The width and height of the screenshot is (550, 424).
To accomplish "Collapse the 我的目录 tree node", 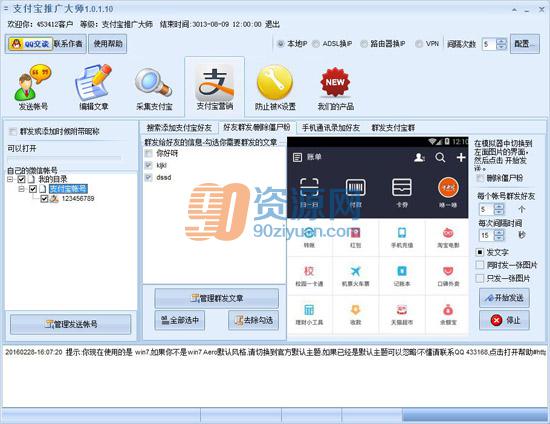I will click(x=10, y=179).
